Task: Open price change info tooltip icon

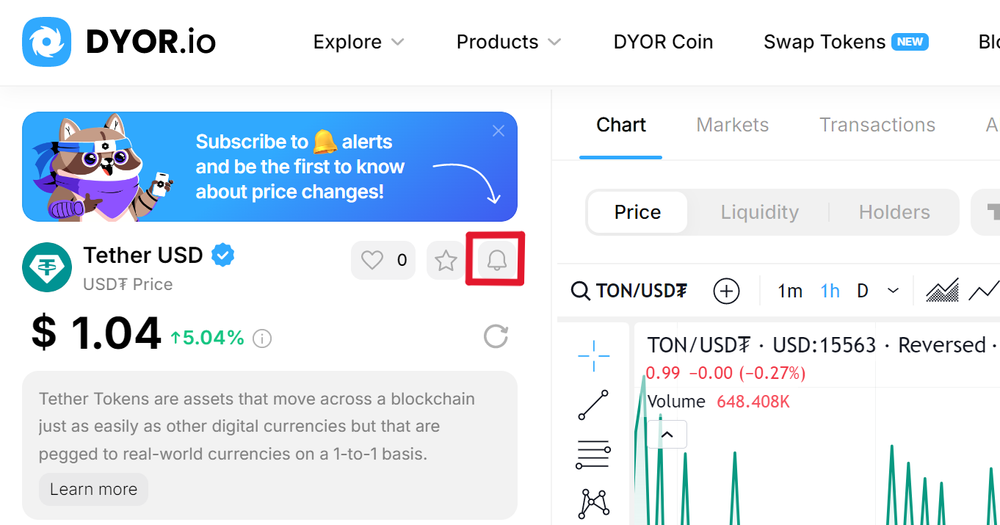Action: click(262, 338)
